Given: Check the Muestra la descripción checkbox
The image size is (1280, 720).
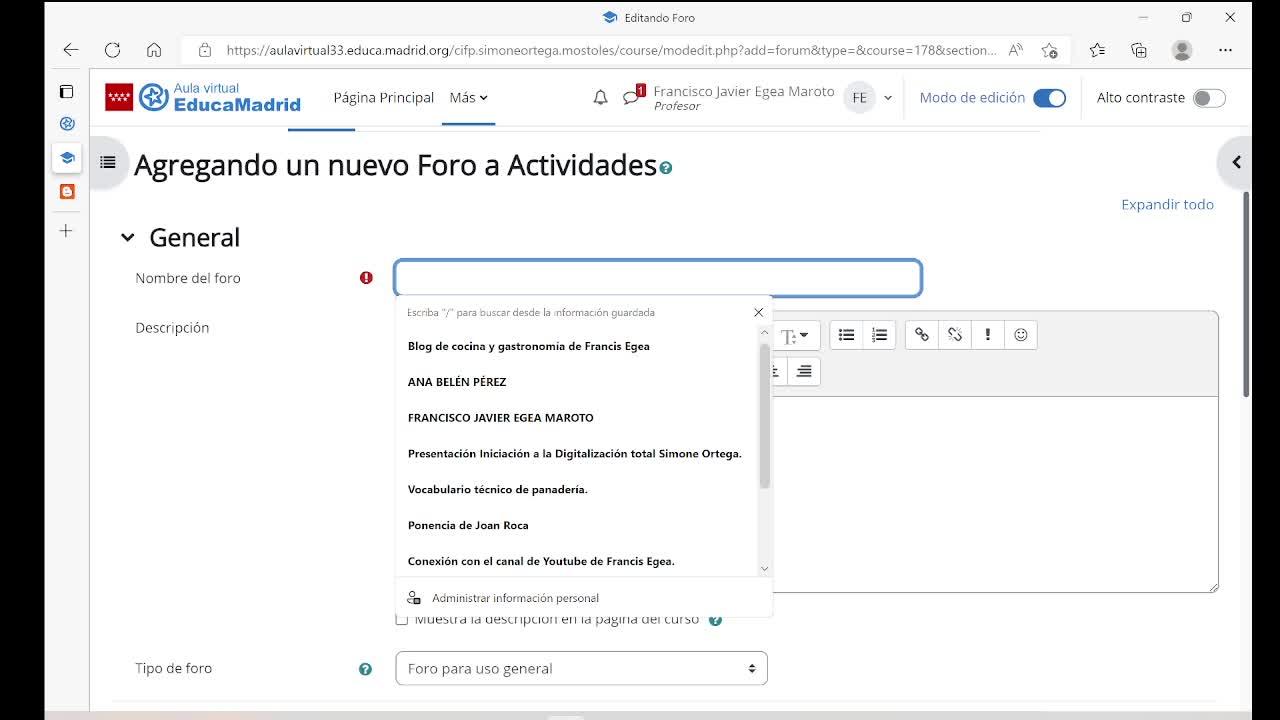Looking at the screenshot, I should (x=402, y=620).
